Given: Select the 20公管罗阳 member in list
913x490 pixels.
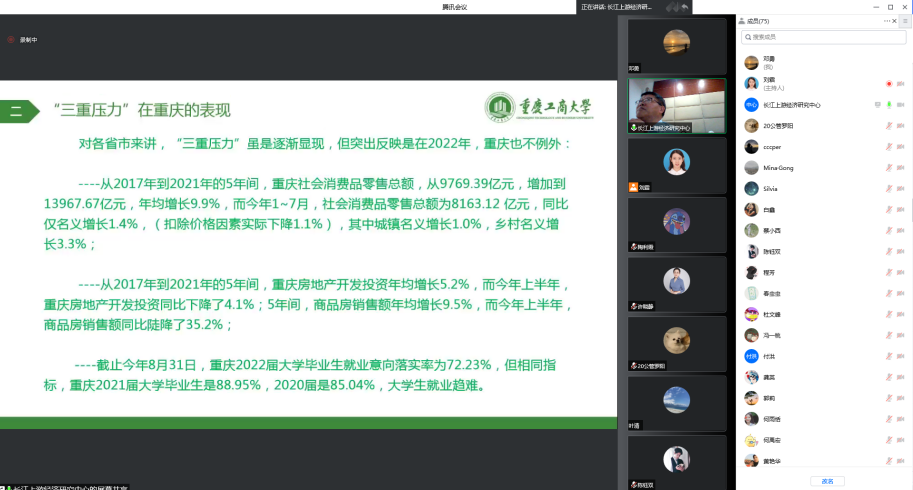Looking at the screenshot, I should pos(778,125).
